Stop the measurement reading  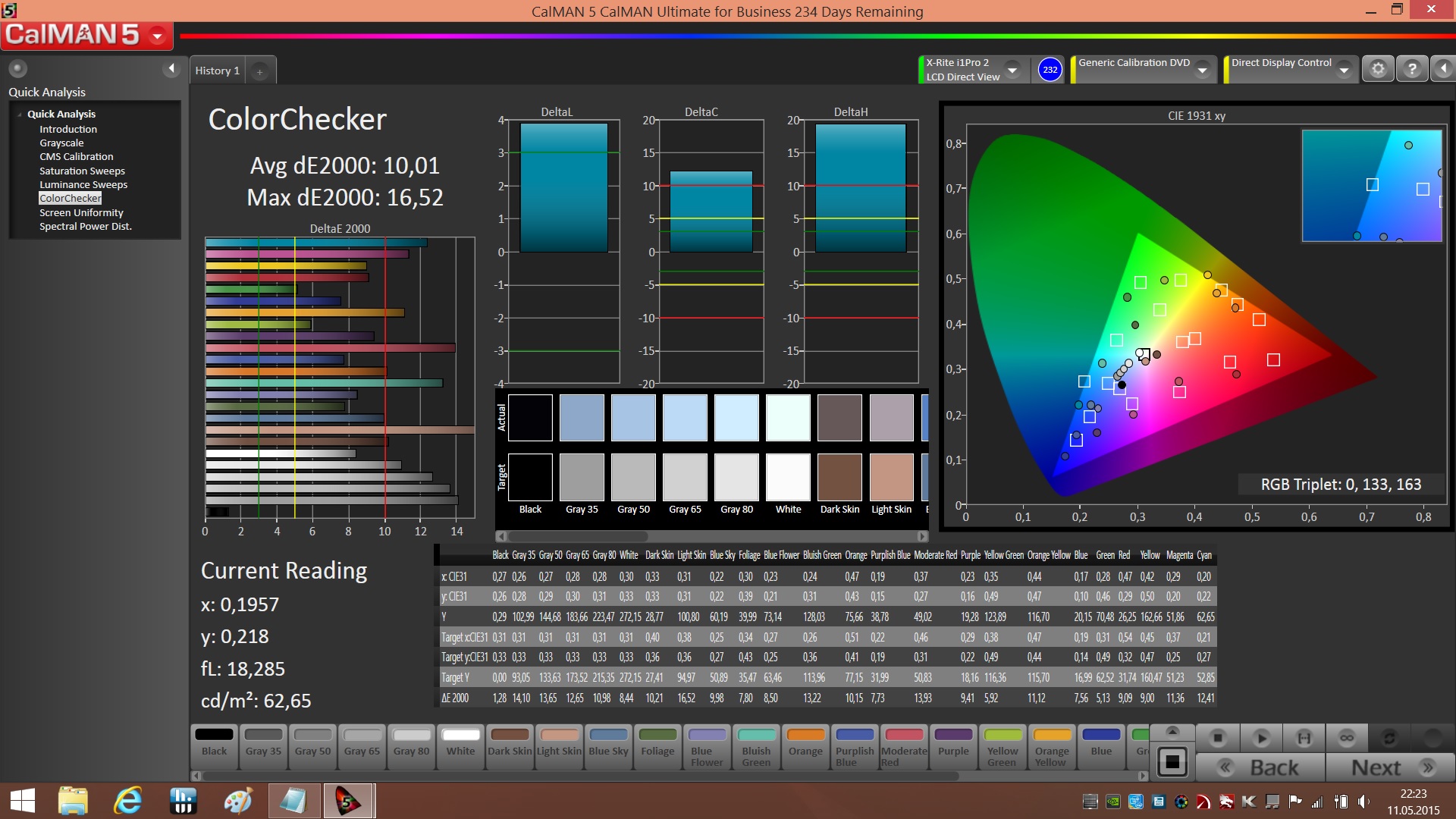tap(1218, 738)
